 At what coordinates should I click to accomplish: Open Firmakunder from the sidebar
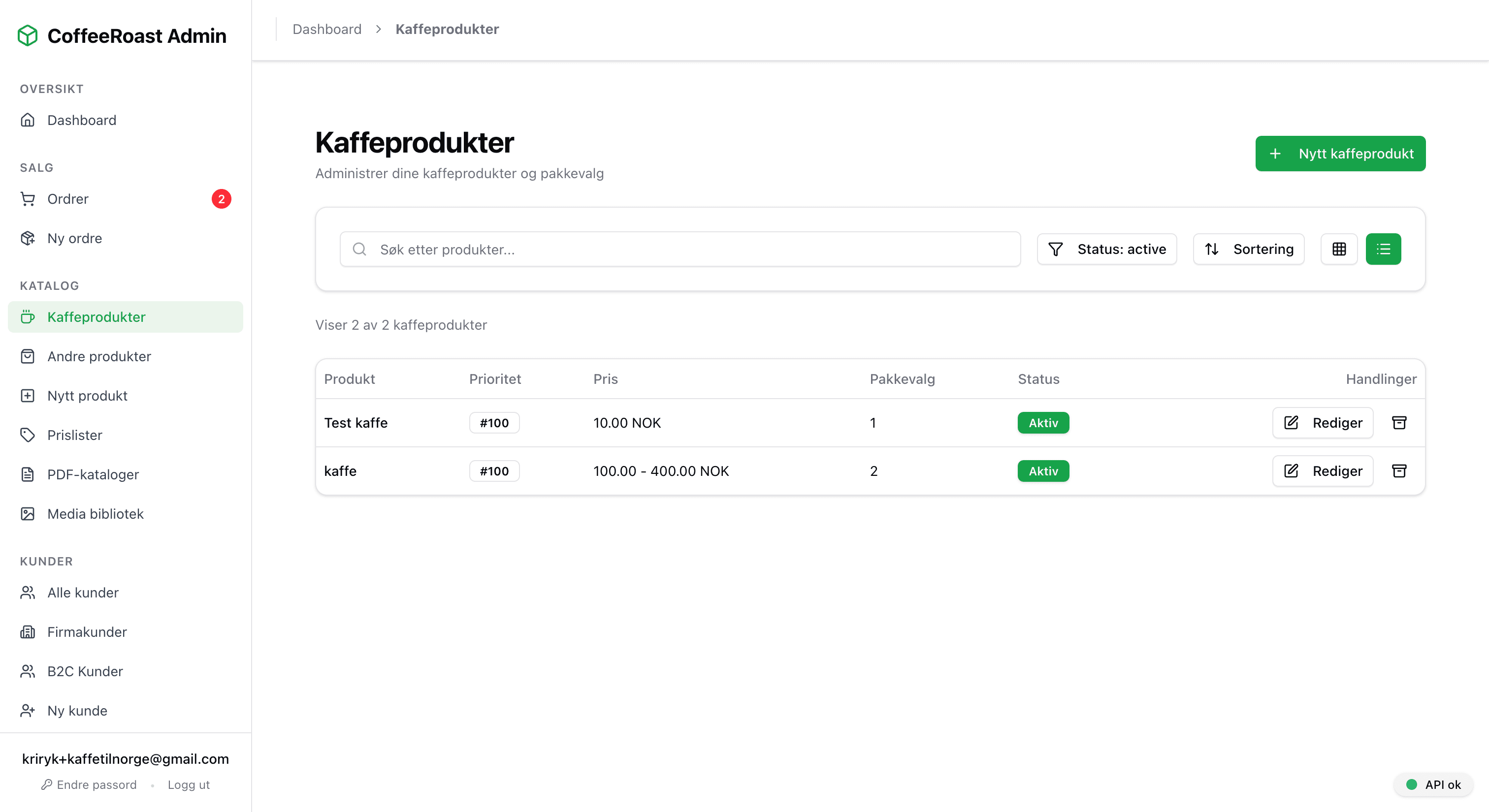(x=87, y=632)
